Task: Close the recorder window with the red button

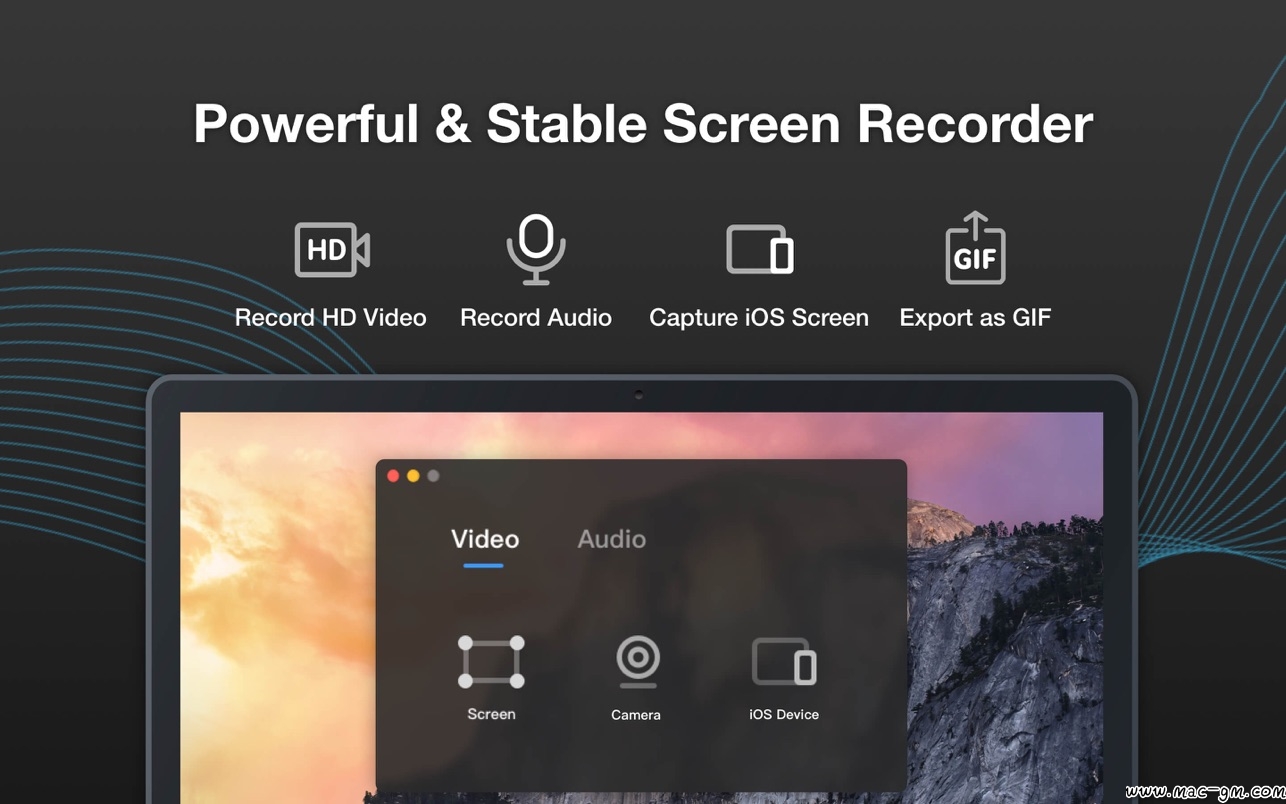Action: 393,476
